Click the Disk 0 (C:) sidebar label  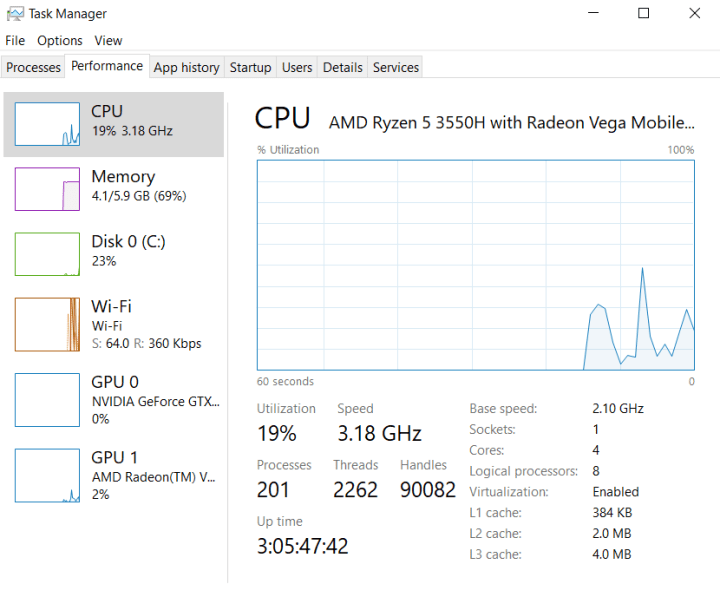point(129,242)
